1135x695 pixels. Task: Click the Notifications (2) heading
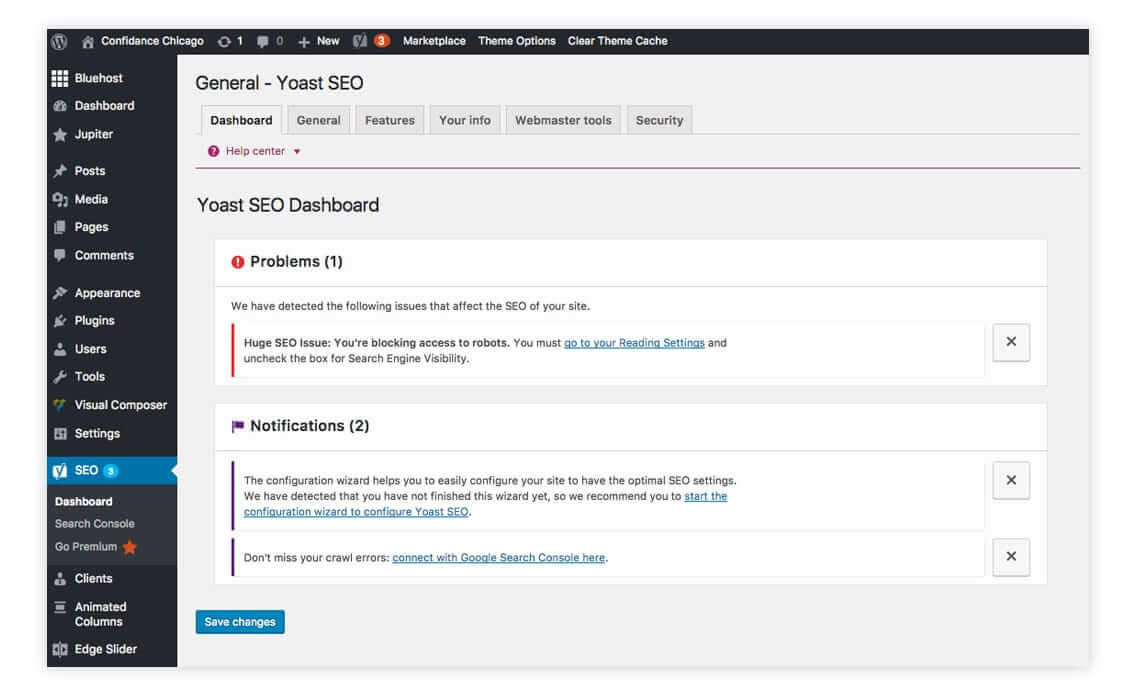click(310, 426)
